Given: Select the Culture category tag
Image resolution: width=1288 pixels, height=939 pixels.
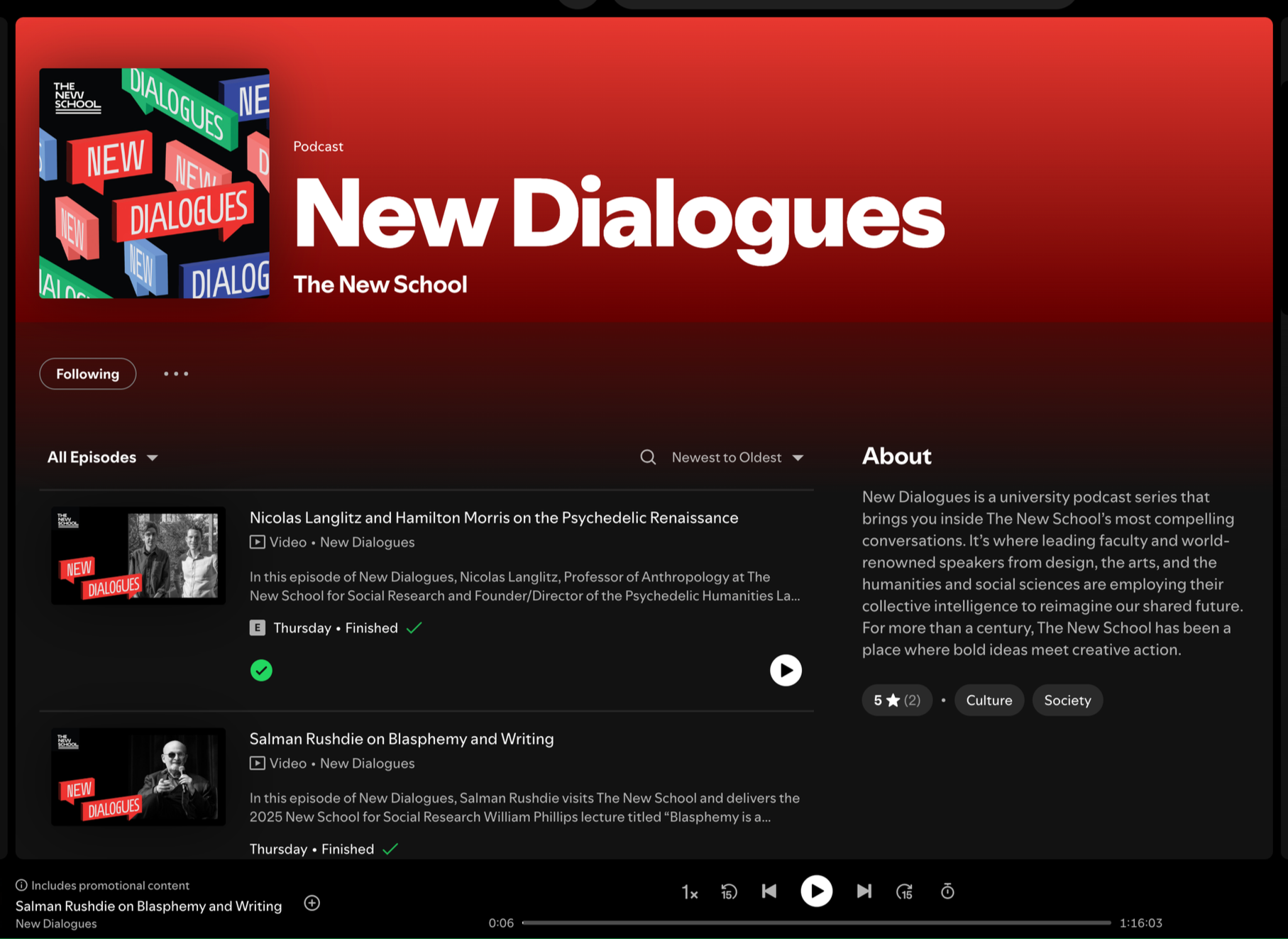Looking at the screenshot, I should click(x=989, y=701).
